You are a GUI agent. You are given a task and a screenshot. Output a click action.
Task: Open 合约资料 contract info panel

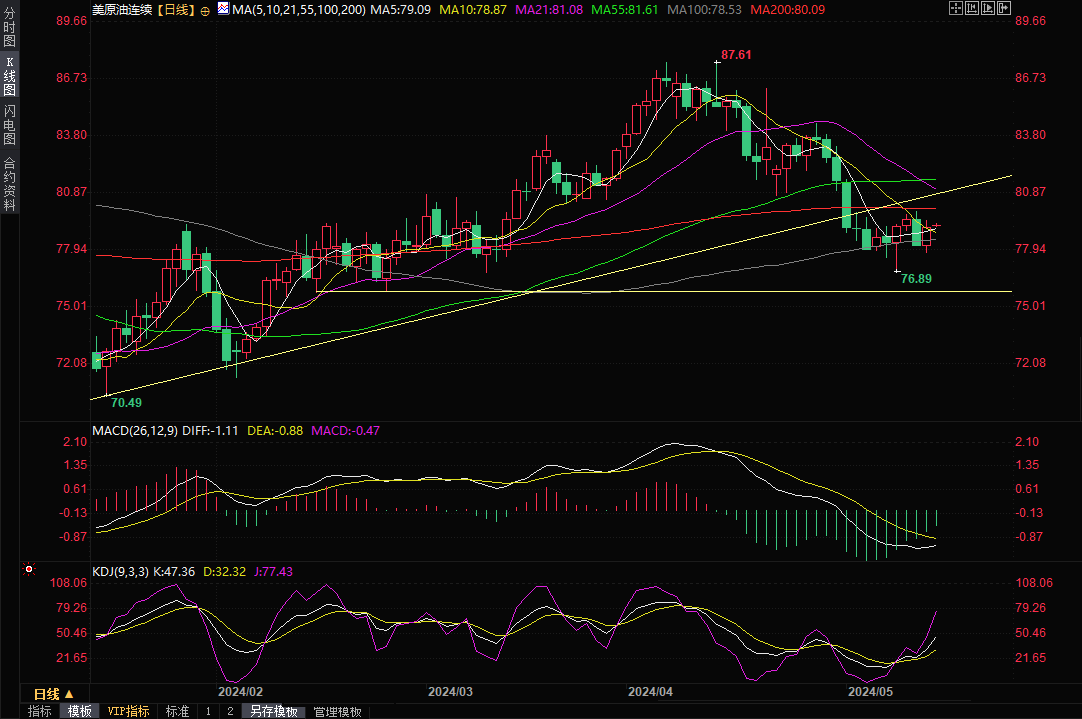pyautogui.click(x=10, y=183)
